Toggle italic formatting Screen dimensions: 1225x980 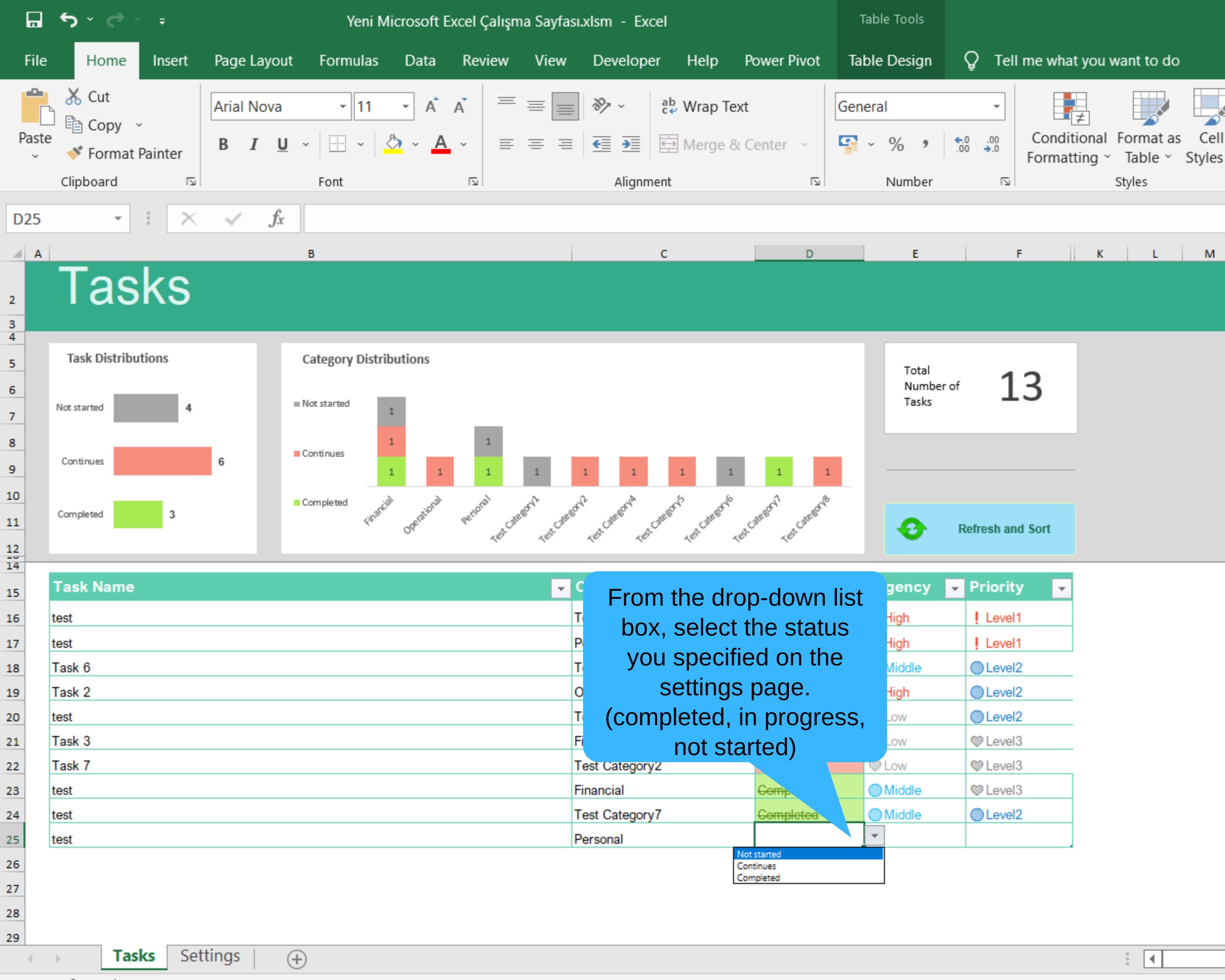click(x=253, y=144)
